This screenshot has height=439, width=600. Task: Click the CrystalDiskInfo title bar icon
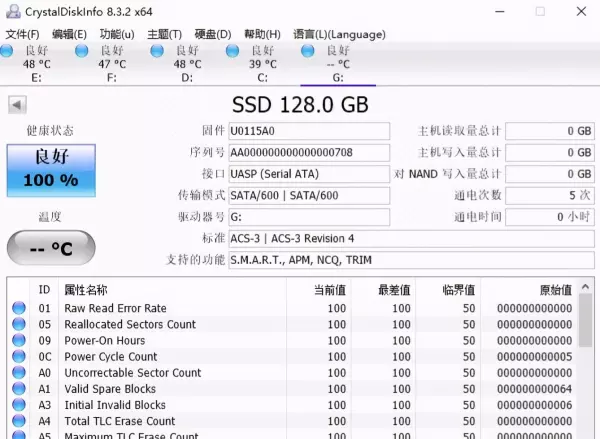13,11
